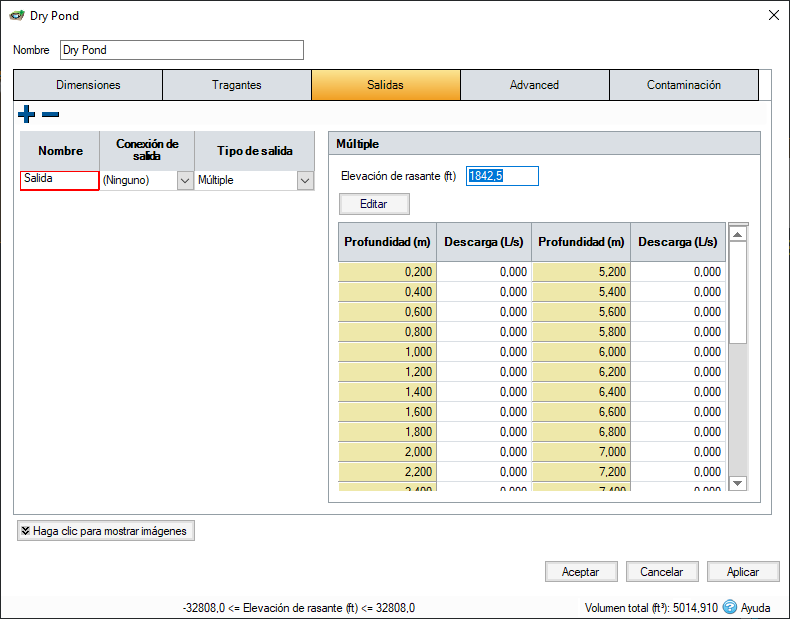Viewport: 790px width, 619px height.
Task: Select the Profundidad cell 5,600
Action: coord(581,312)
